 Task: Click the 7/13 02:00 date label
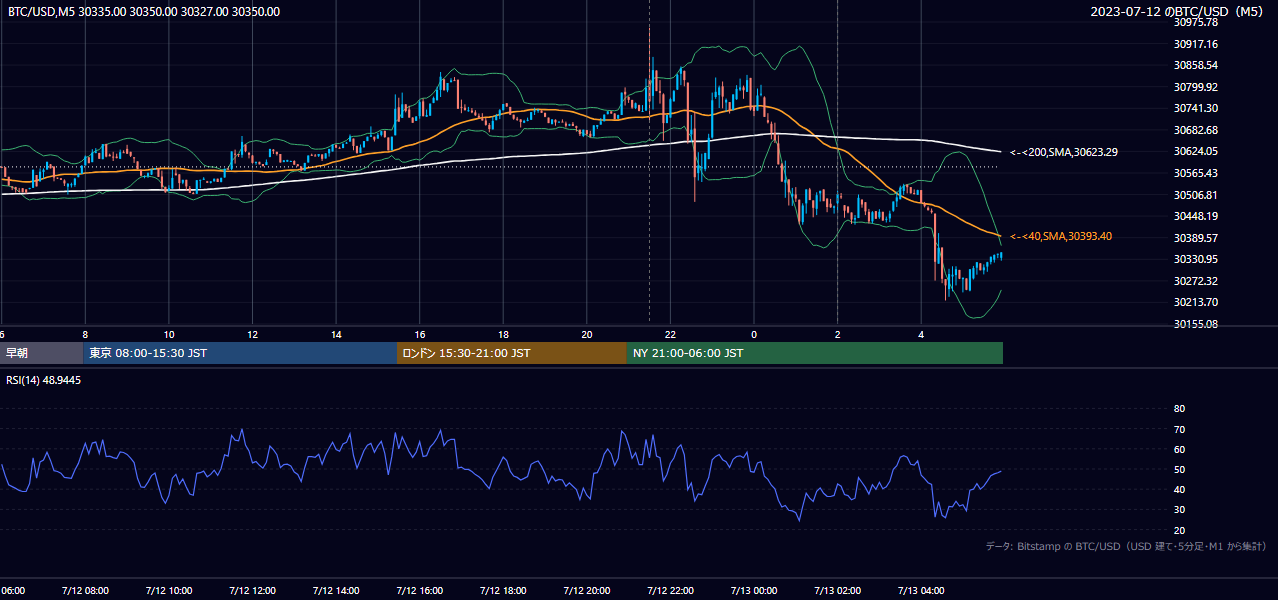837,590
